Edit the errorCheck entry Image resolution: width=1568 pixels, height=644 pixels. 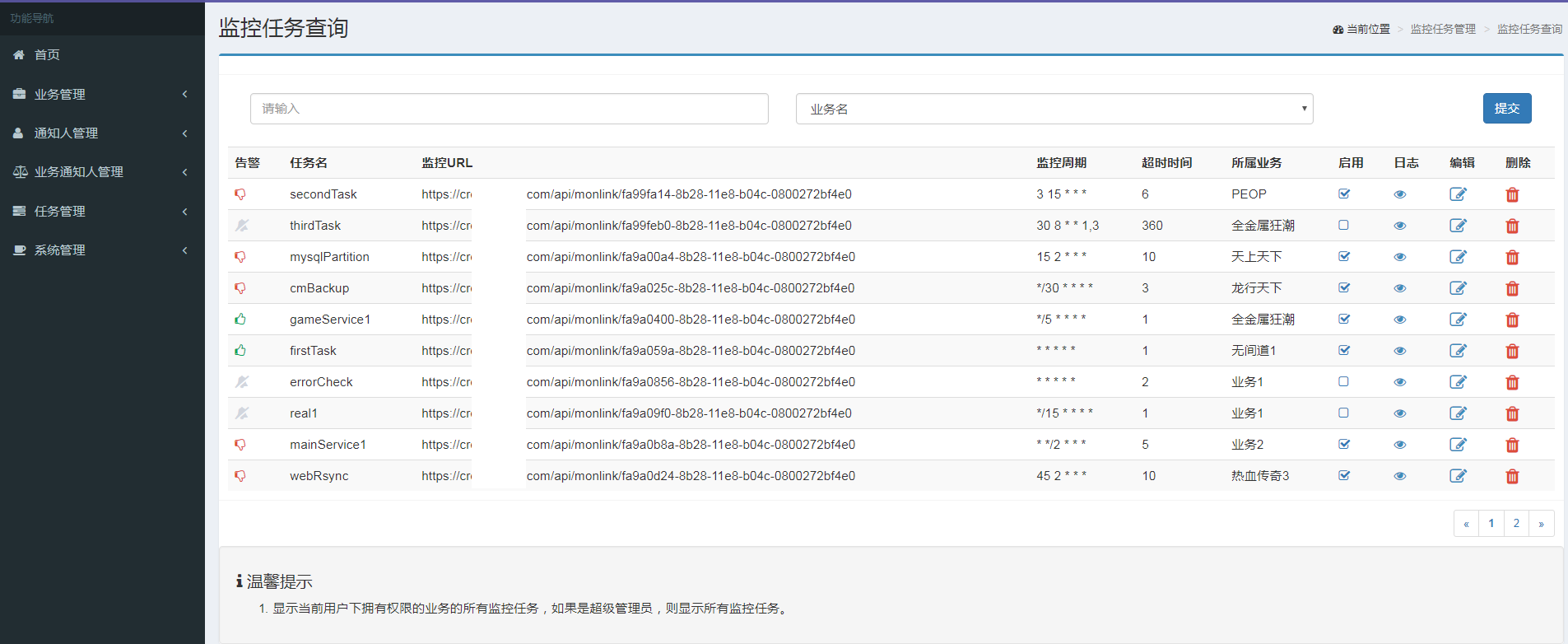click(x=1458, y=382)
